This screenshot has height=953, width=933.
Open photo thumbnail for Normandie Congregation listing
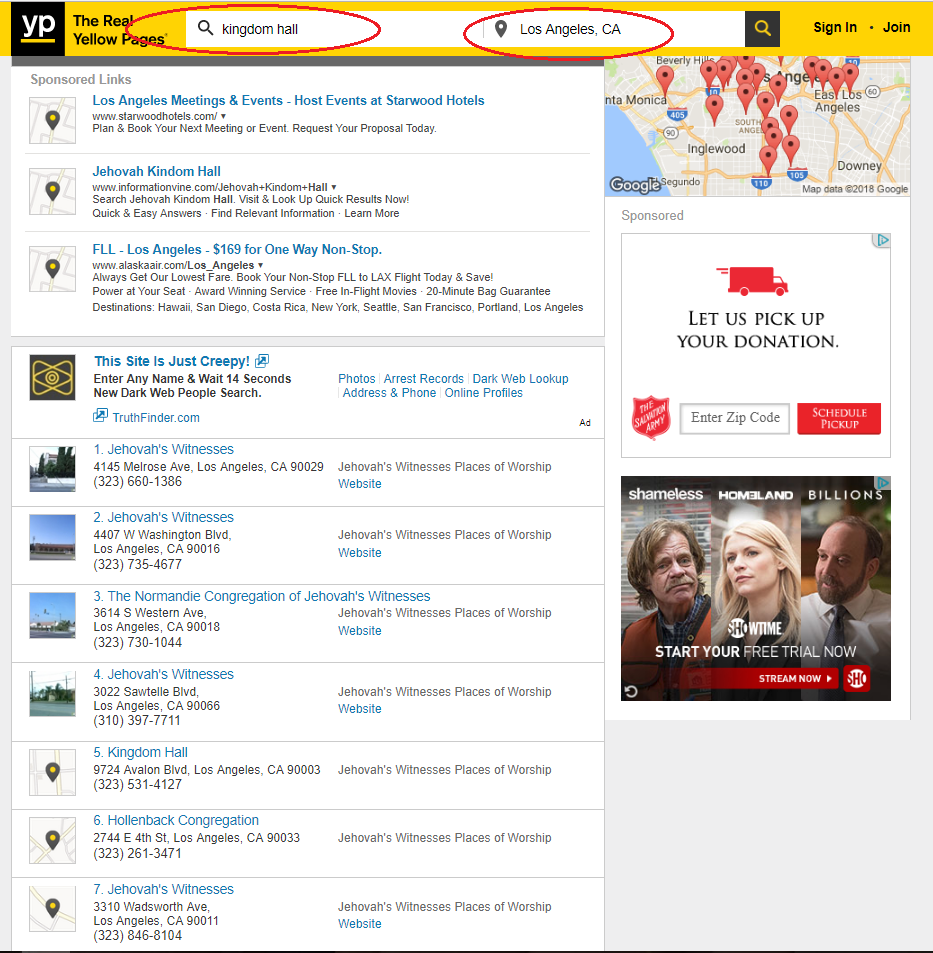point(52,615)
